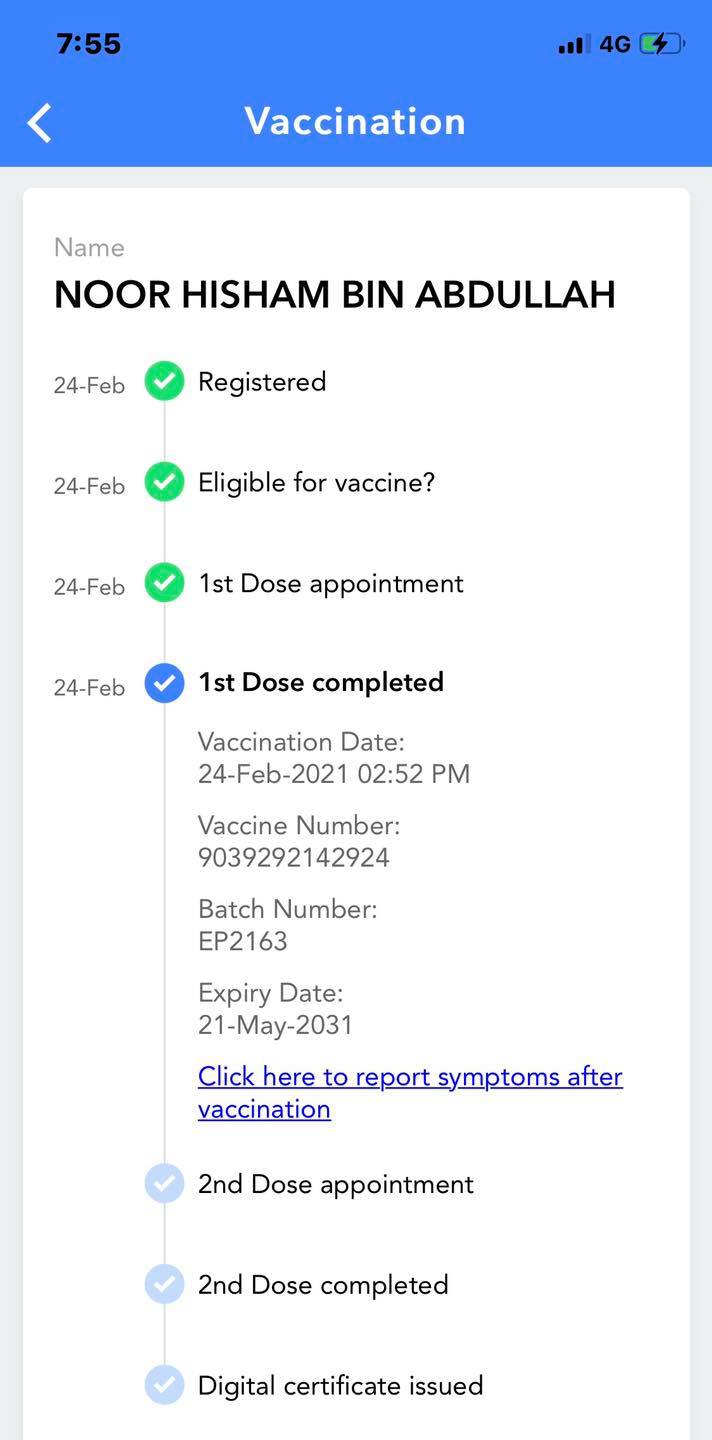The image size is (712, 1440).
Task: Open the '1st Dose appointment' step
Action: (x=330, y=583)
